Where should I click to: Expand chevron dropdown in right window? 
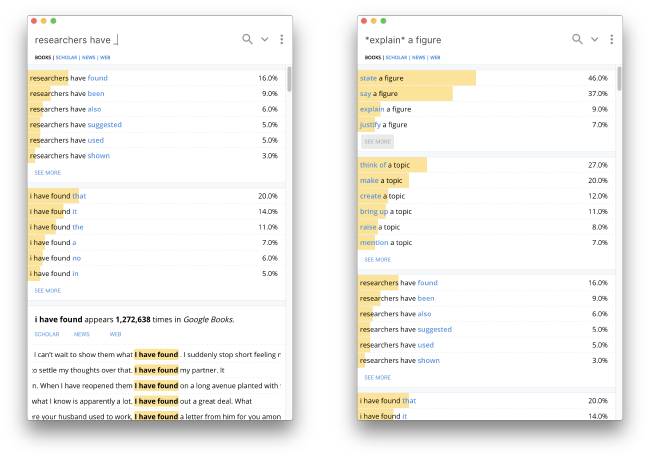pyautogui.click(x=594, y=39)
